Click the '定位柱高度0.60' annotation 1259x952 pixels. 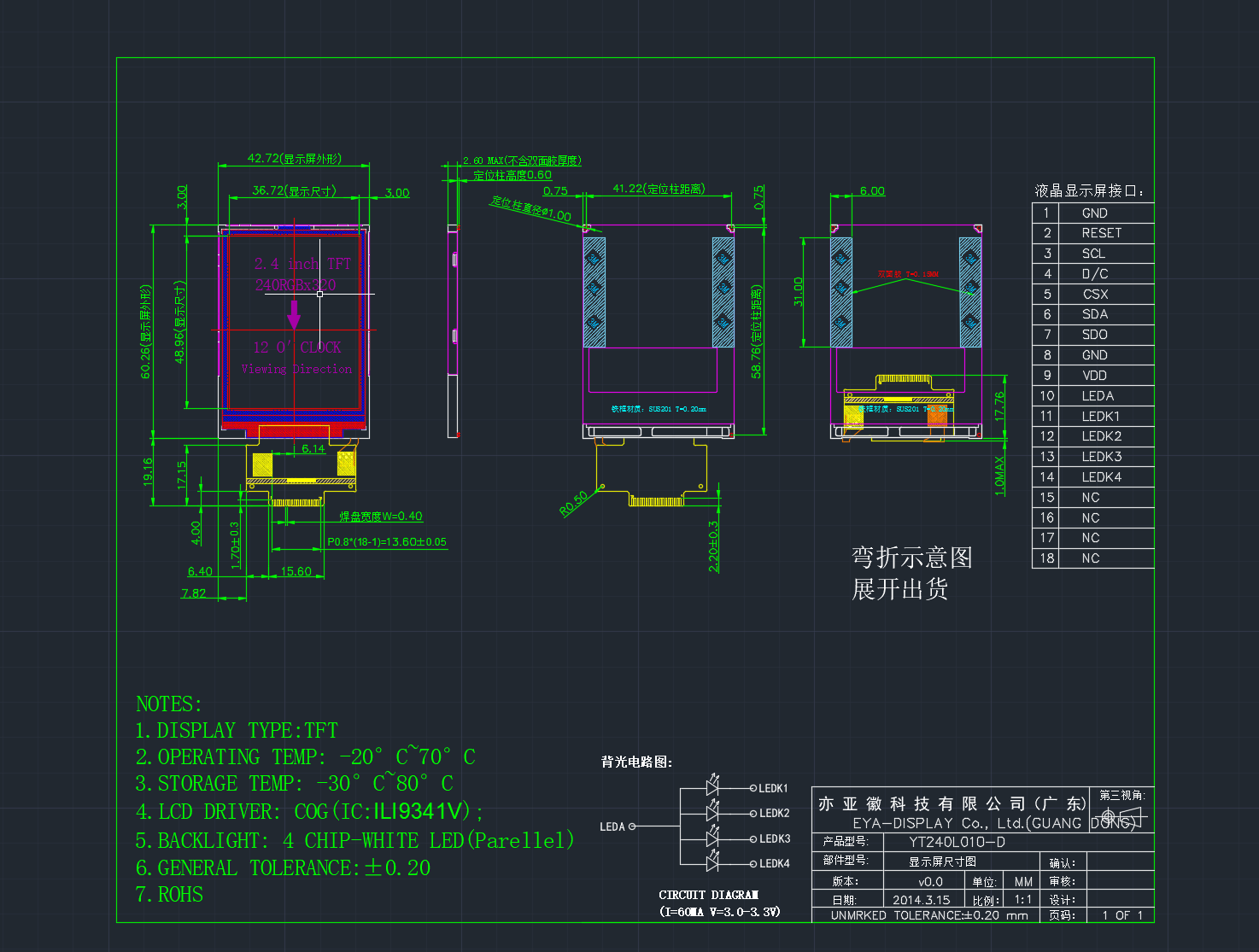point(512,175)
